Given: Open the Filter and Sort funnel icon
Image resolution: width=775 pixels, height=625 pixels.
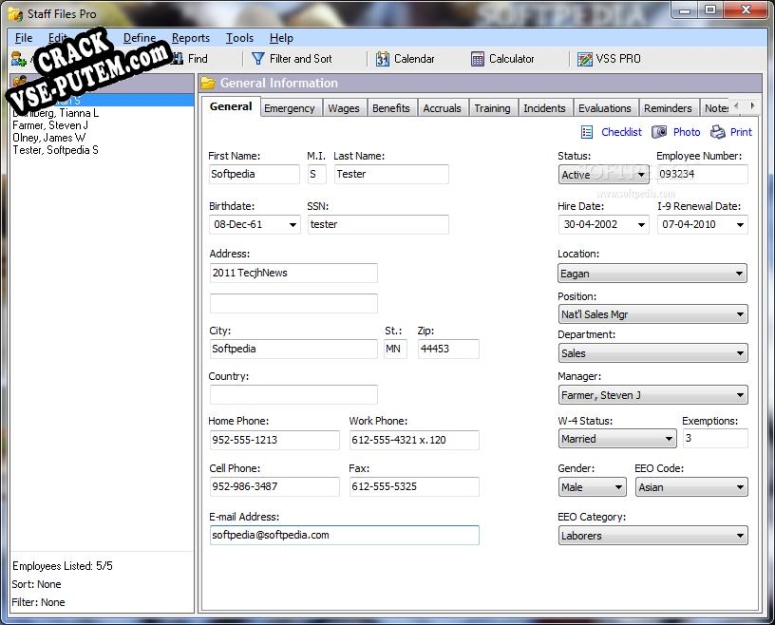Looking at the screenshot, I should point(258,59).
